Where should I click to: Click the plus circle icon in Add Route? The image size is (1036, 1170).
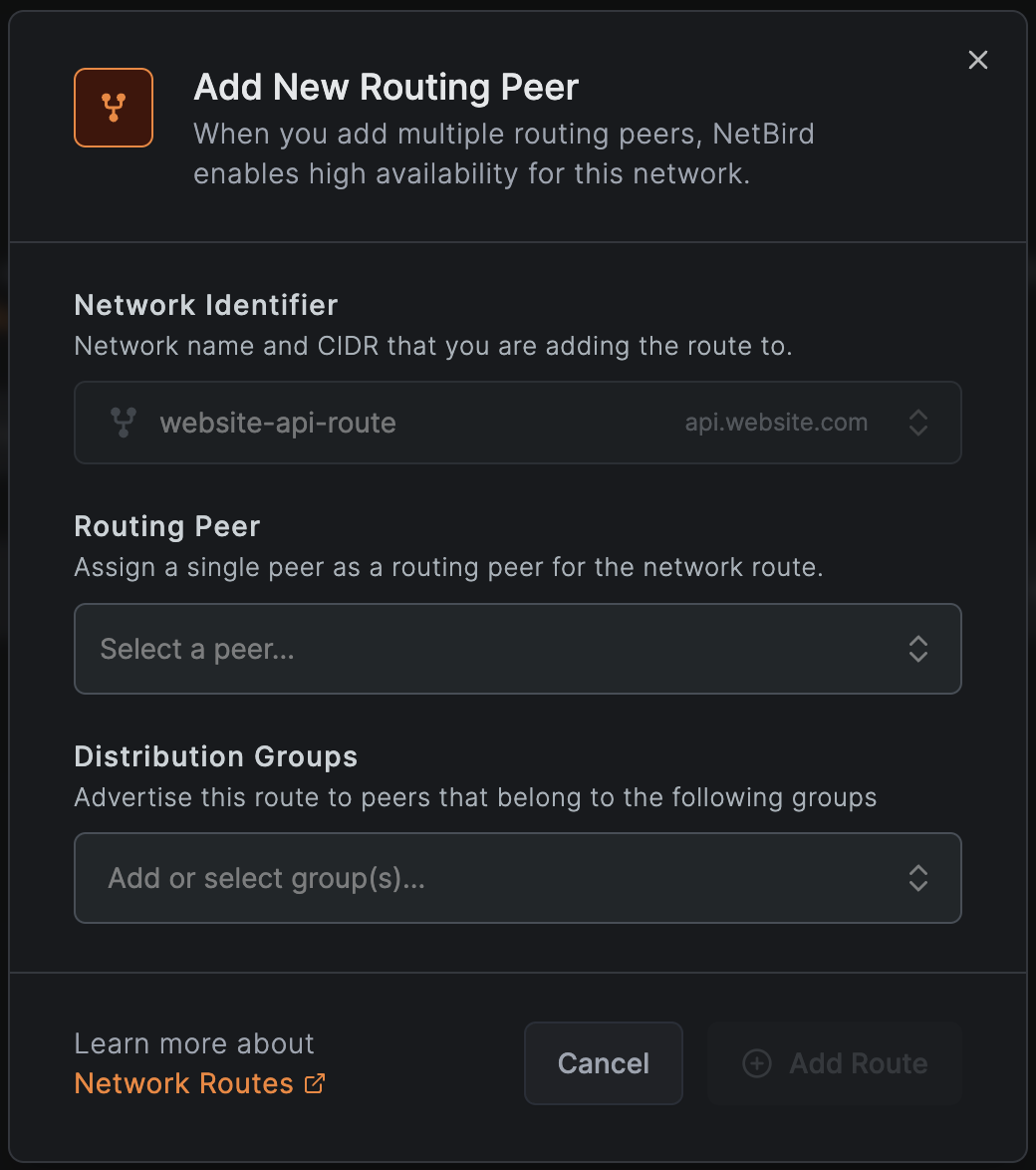[757, 1063]
